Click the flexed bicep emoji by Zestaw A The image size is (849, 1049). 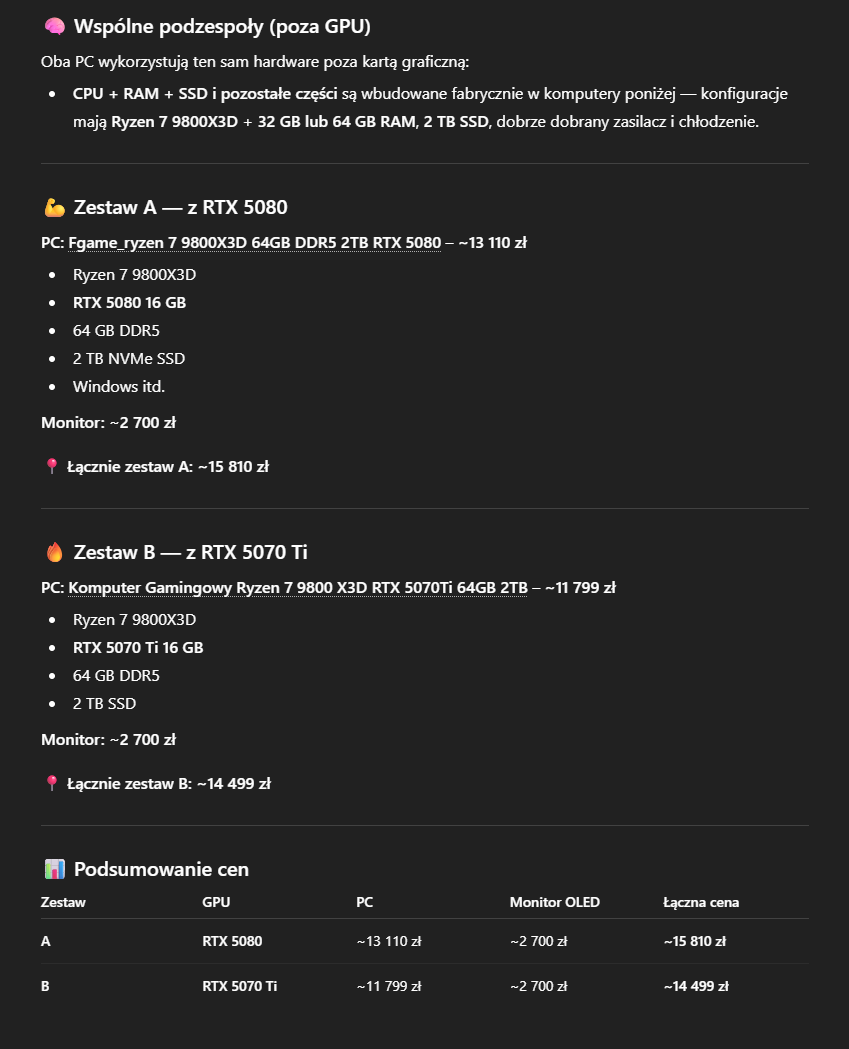coord(54,208)
